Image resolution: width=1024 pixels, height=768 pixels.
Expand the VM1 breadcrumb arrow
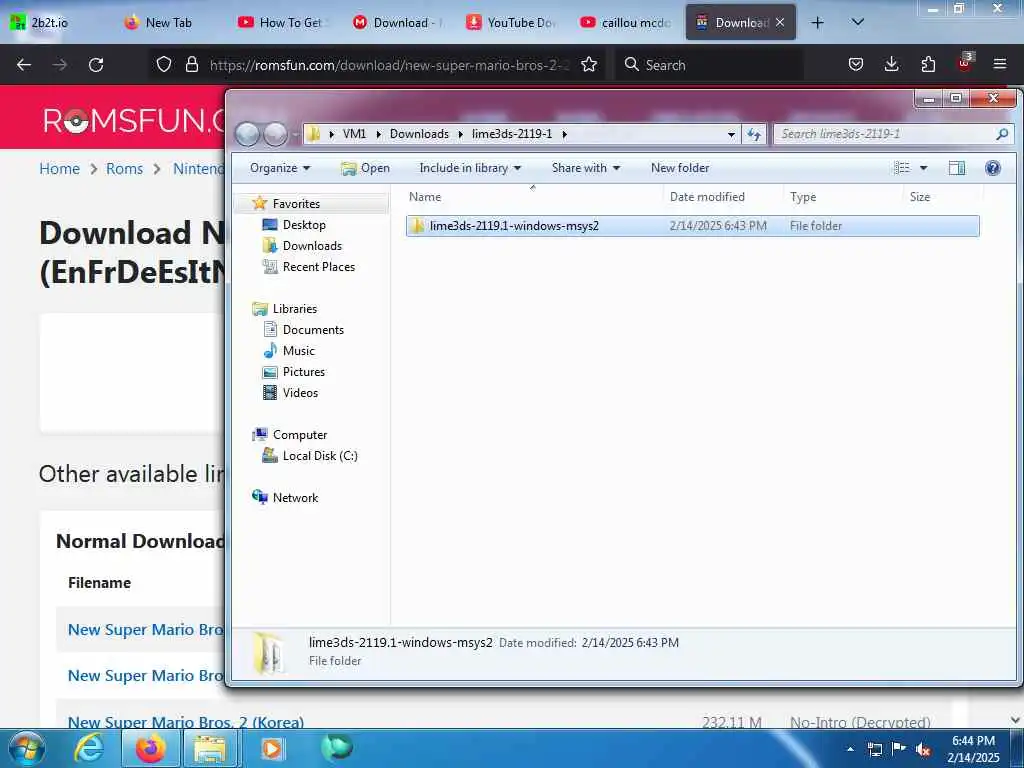tap(378, 134)
